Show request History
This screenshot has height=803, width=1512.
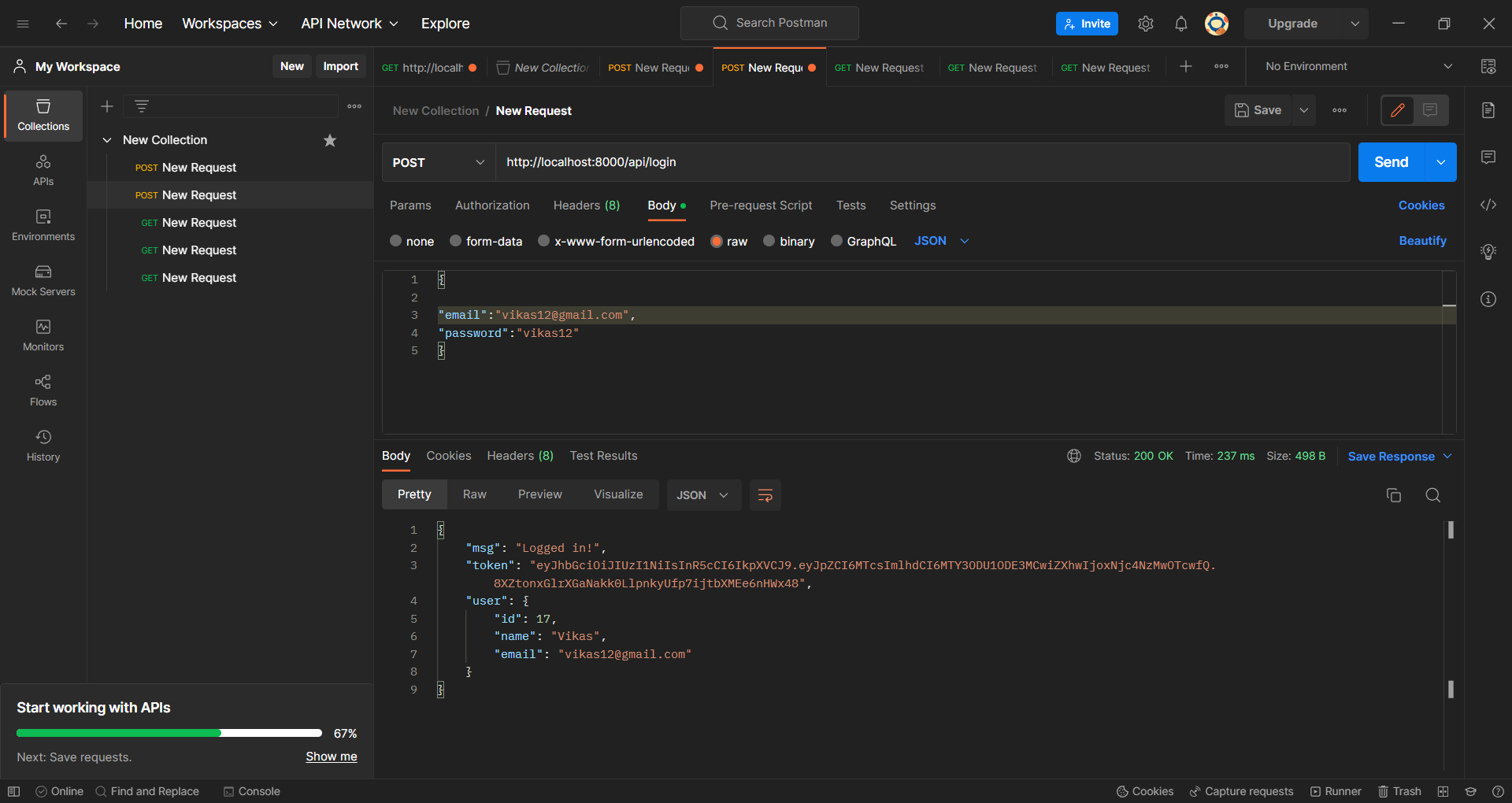coord(43,446)
